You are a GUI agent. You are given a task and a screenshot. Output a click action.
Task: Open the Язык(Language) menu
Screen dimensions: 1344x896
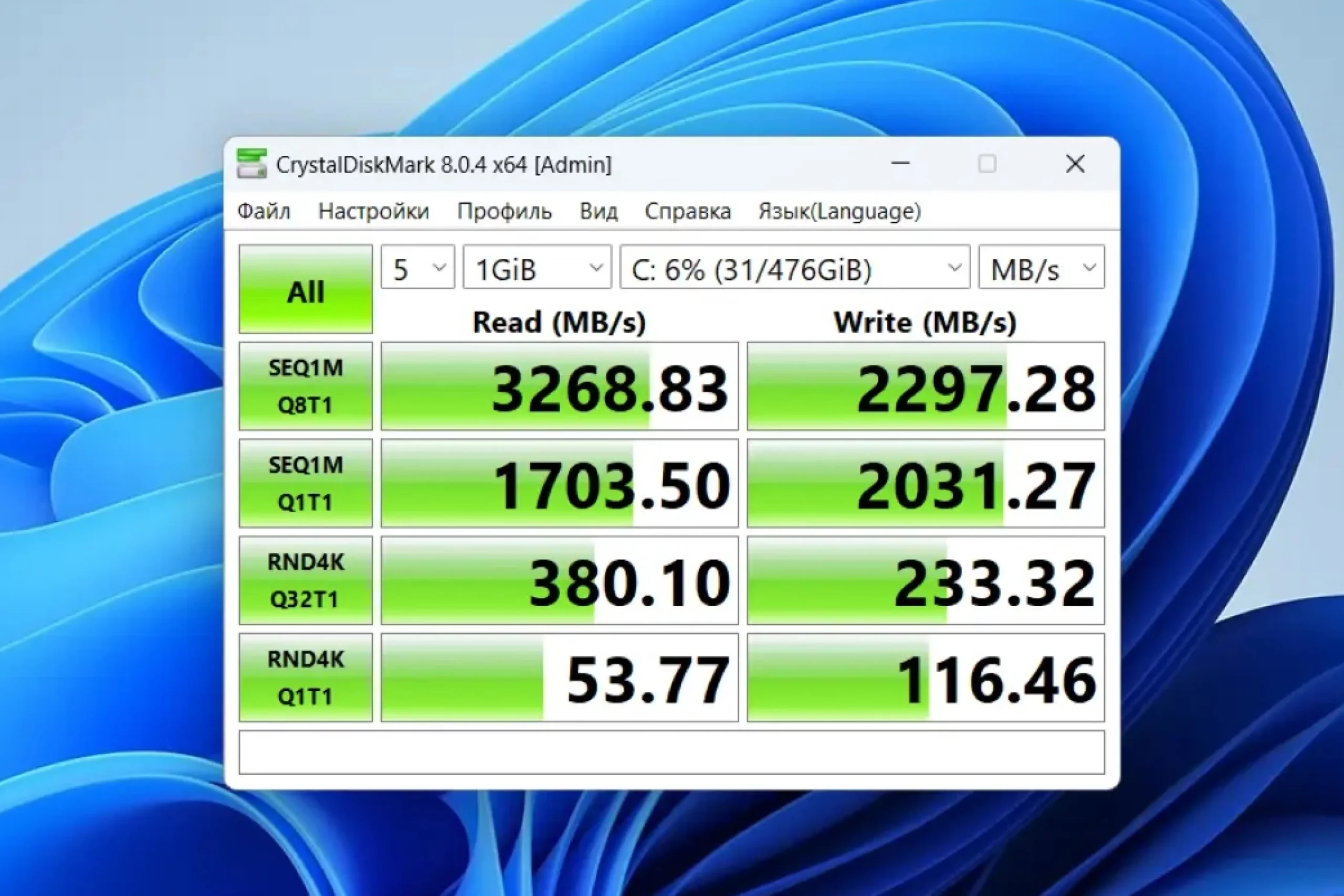839,212
